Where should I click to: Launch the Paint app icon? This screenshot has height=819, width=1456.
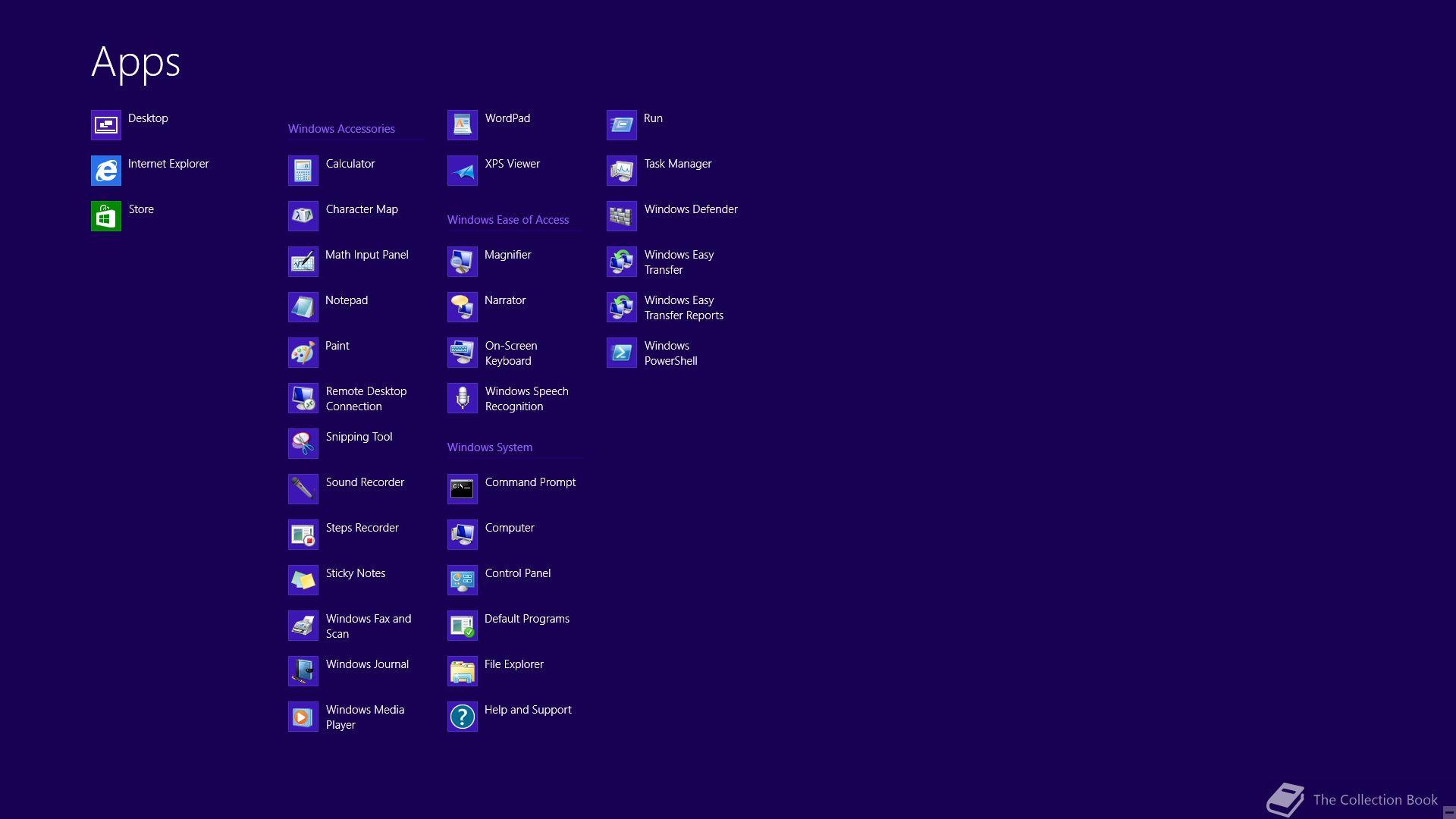[x=303, y=353]
